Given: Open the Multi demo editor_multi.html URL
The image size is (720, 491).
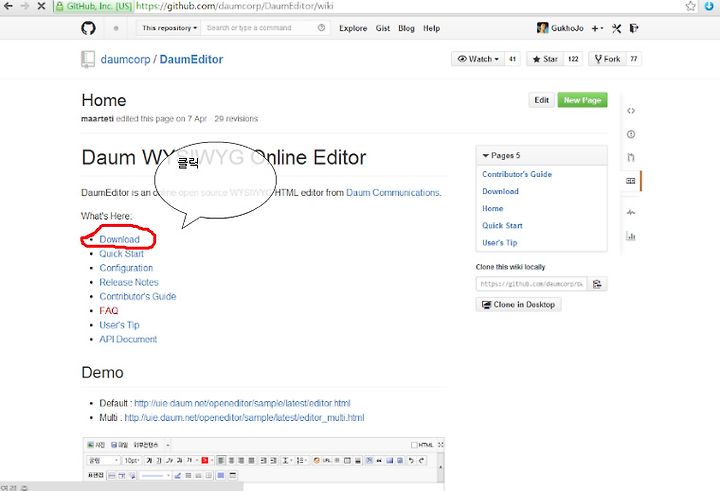Looking at the screenshot, I should coord(244,418).
